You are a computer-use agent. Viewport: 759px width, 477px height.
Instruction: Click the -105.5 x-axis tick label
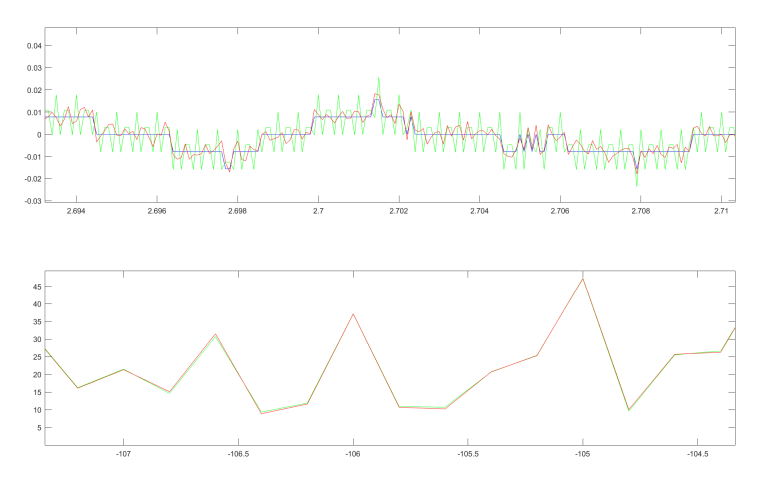click(x=468, y=454)
